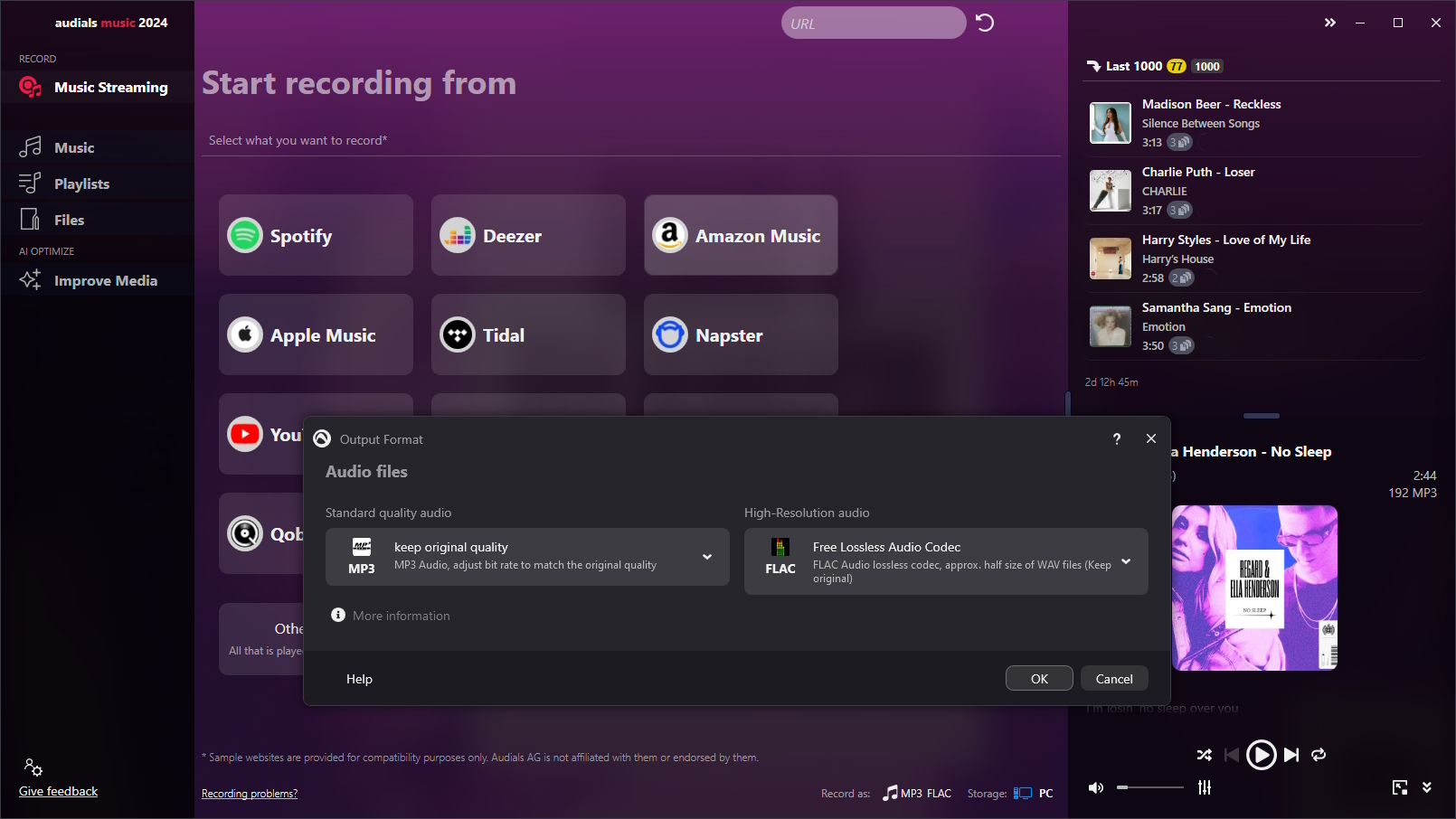The image size is (1456, 819).
Task: Pick the Tidal service icon
Action: (458, 335)
